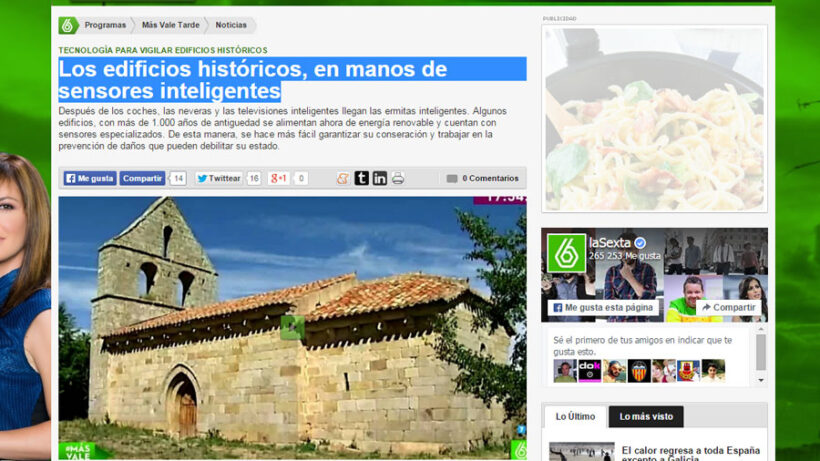Screen dimensions: 820x461
Task: Open the 0 Comentarios link
Action: pyautogui.click(x=483, y=178)
